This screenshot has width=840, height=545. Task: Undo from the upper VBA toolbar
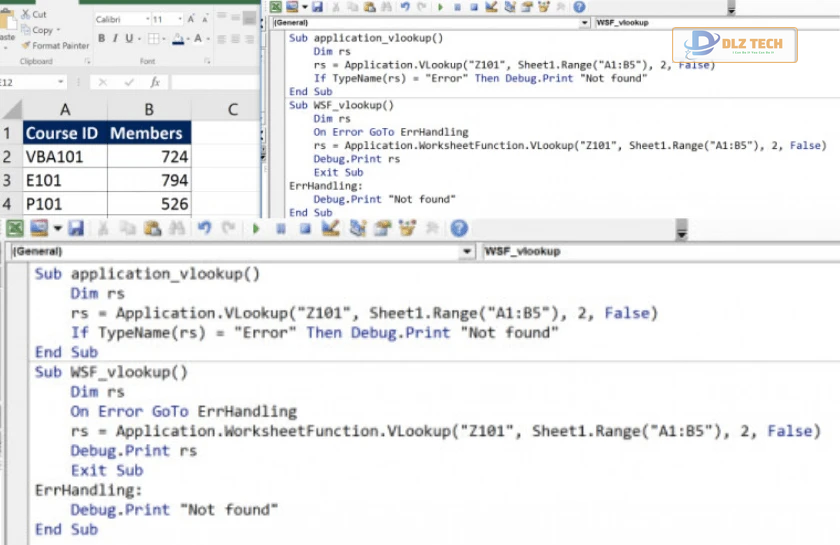coord(405,6)
